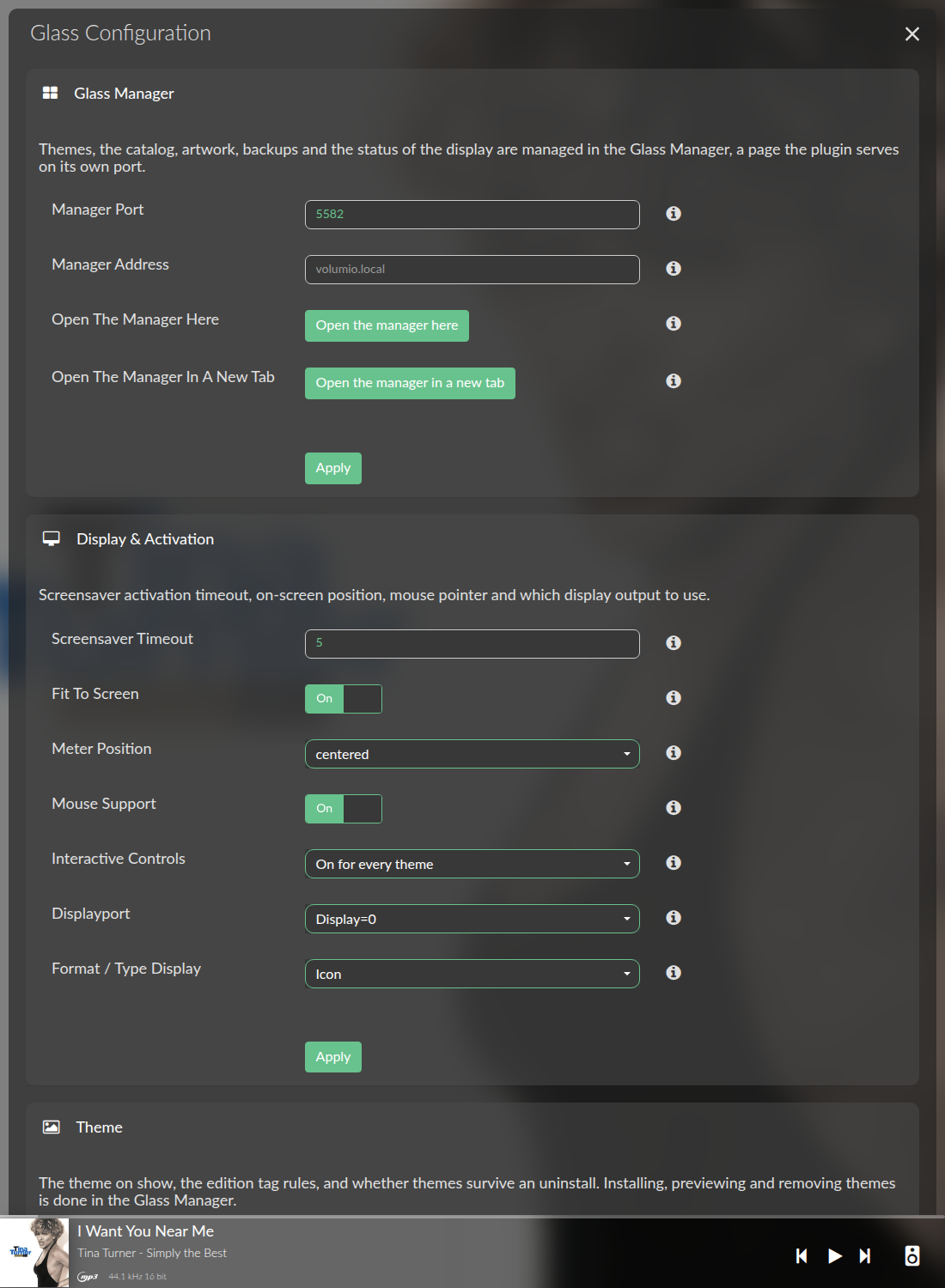Click the info icon beside Manager Port
Image resolution: width=945 pixels, height=1288 pixels.
click(674, 214)
